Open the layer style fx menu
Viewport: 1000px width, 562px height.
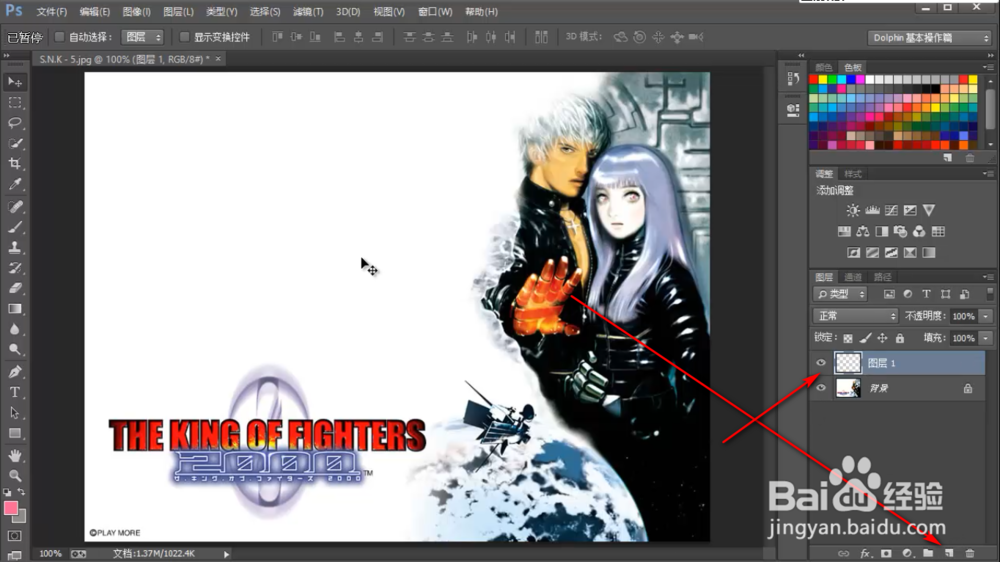(x=865, y=553)
